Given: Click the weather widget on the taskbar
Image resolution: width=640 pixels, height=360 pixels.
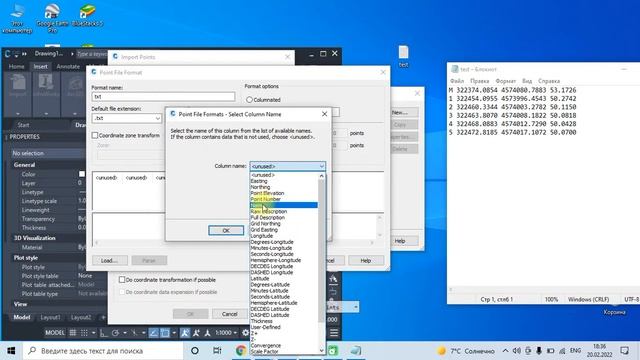Looking at the screenshot, I should click(466, 351).
